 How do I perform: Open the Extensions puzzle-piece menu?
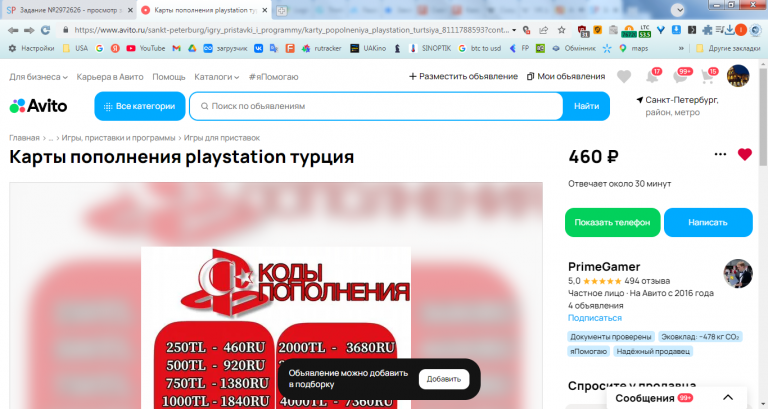[x=707, y=30]
